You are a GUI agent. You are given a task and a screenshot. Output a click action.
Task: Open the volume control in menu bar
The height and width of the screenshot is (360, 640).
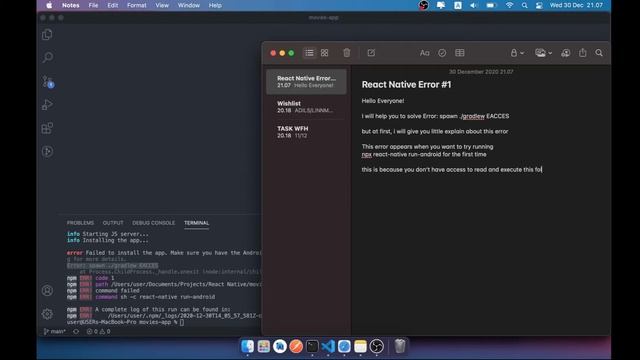473,5
